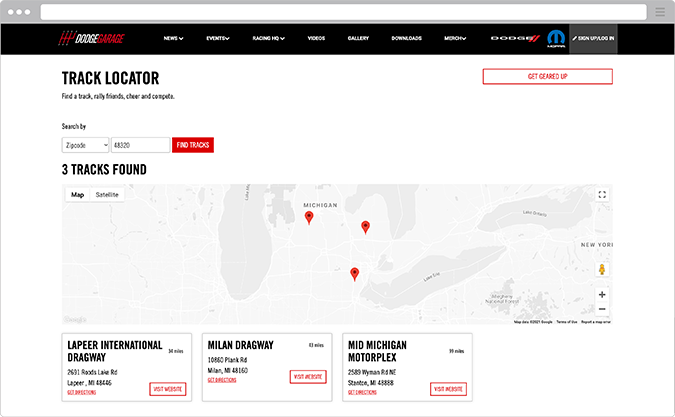Viewport: 675px width, 417px height.
Task: Go to the Gallery page
Action: pyautogui.click(x=358, y=38)
